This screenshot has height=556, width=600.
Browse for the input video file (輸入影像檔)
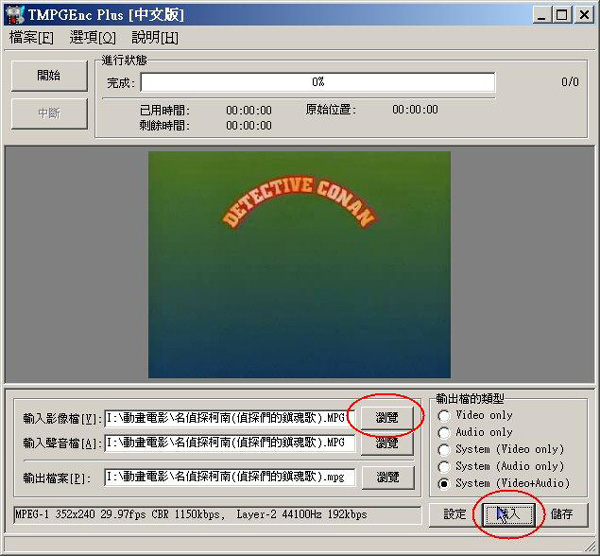point(387,418)
